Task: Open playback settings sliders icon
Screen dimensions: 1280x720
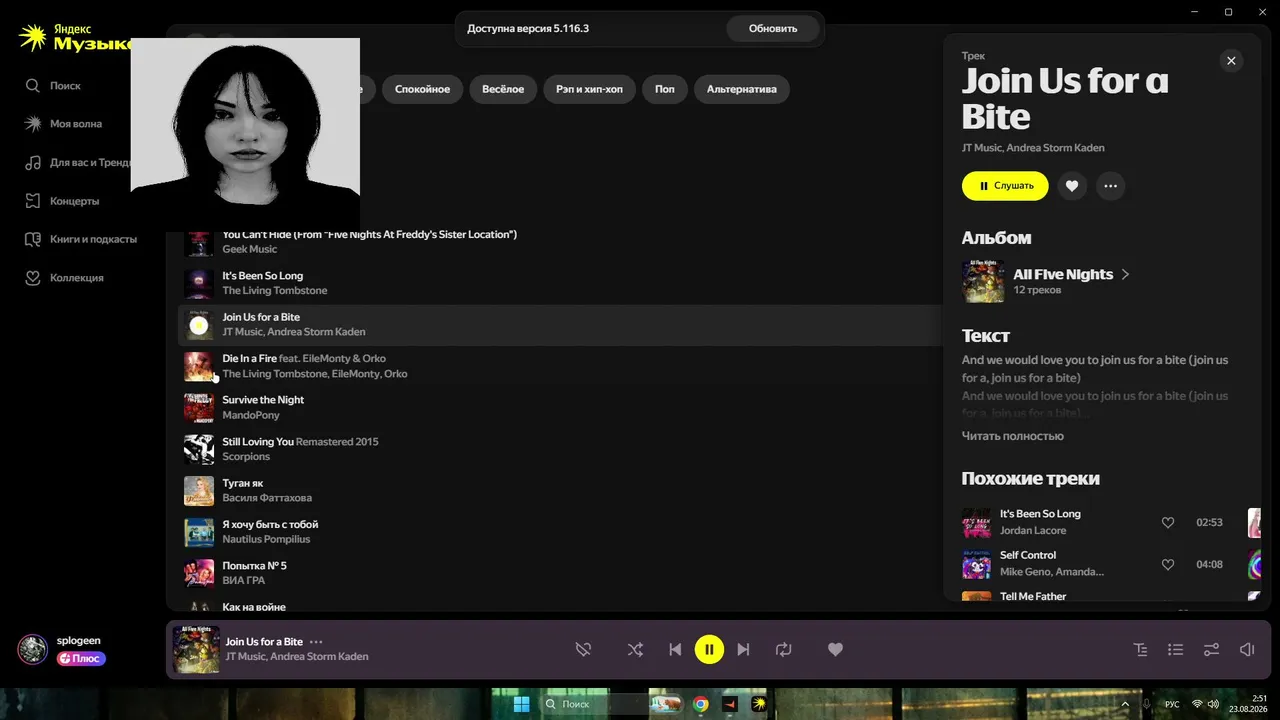Action: (x=1211, y=650)
